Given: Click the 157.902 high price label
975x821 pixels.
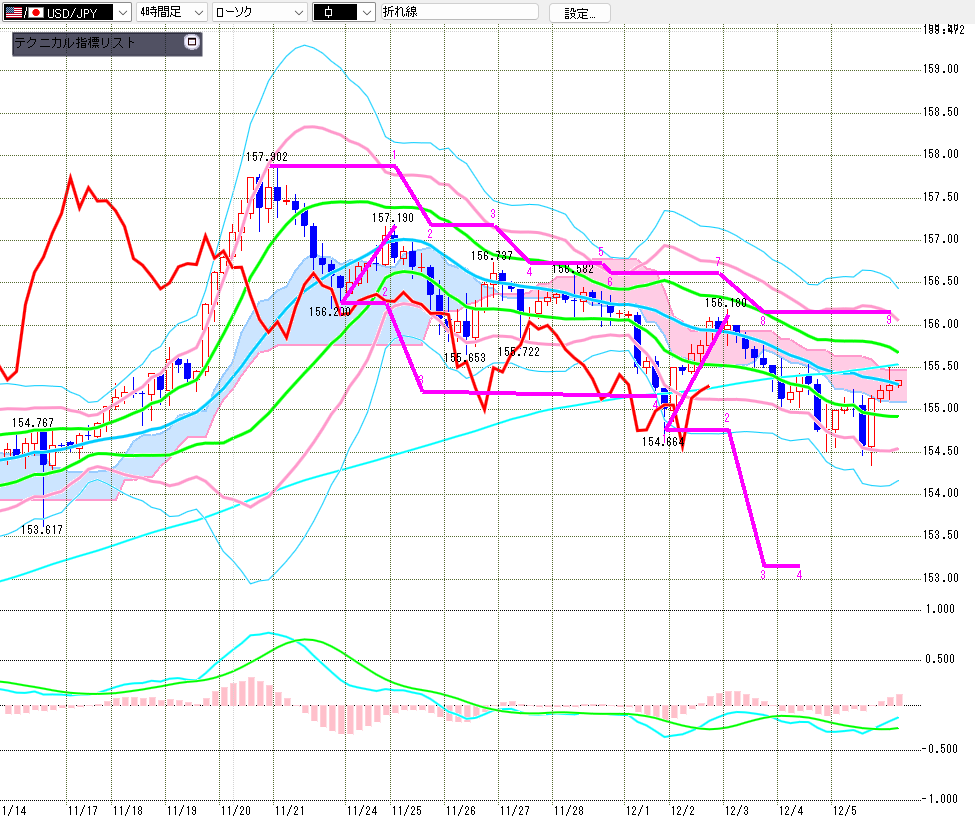Looking at the screenshot, I should (266, 156).
